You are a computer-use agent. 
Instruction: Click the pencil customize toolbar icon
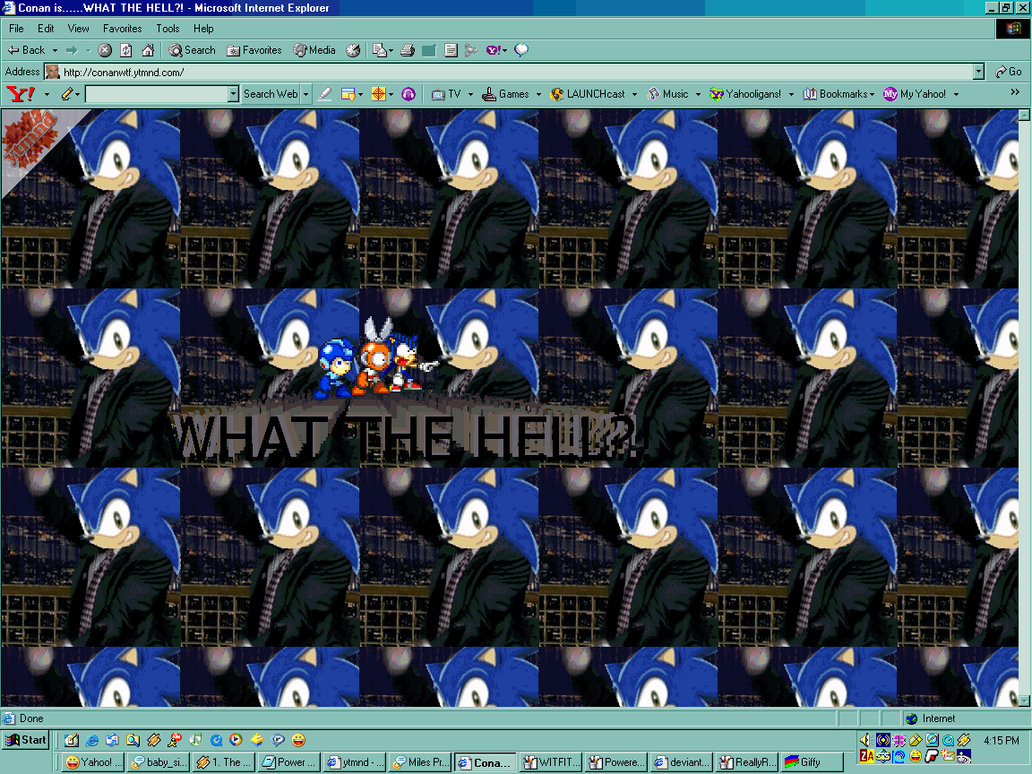click(67, 94)
